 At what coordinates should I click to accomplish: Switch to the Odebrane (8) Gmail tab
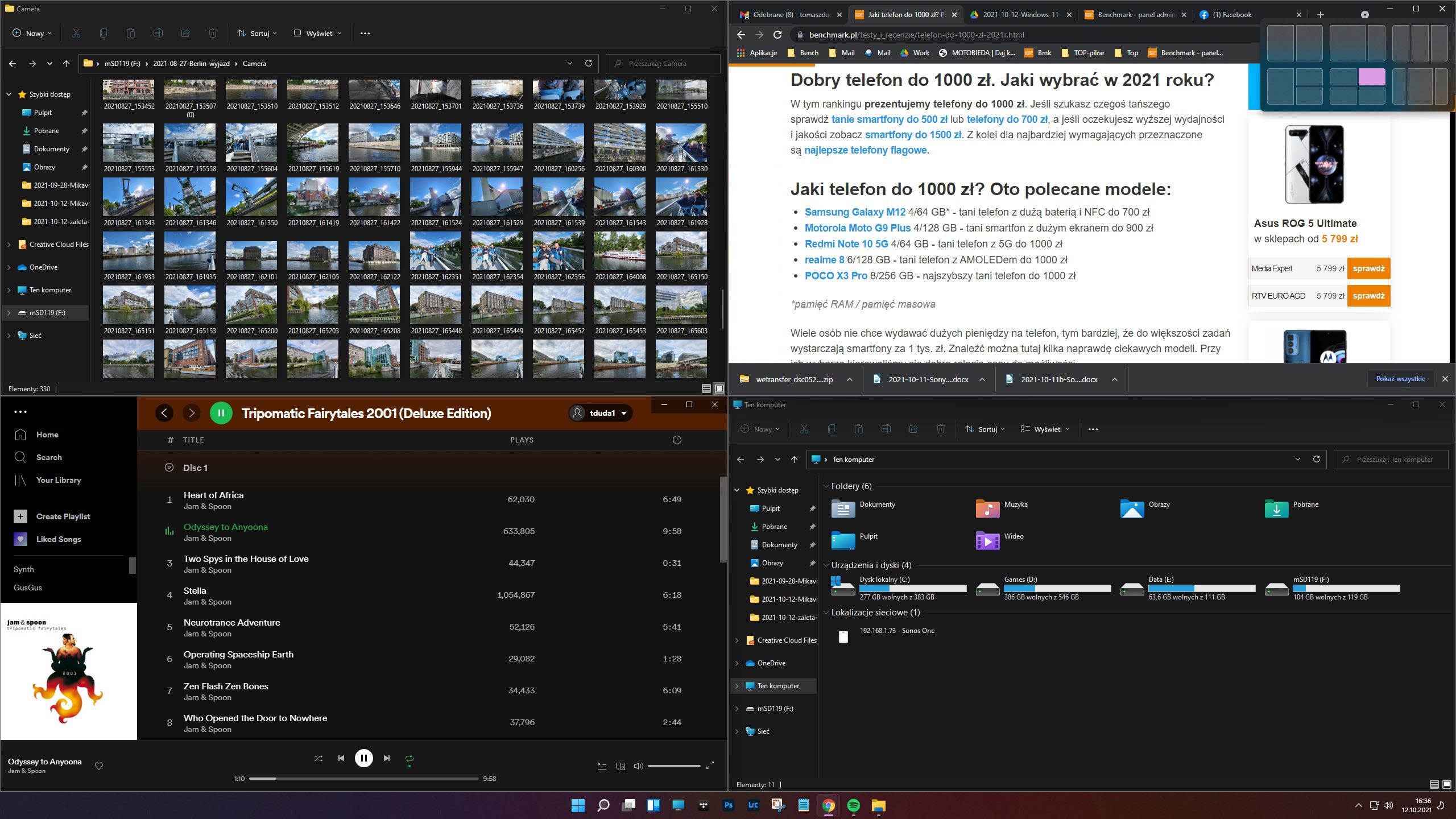coord(791,15)
